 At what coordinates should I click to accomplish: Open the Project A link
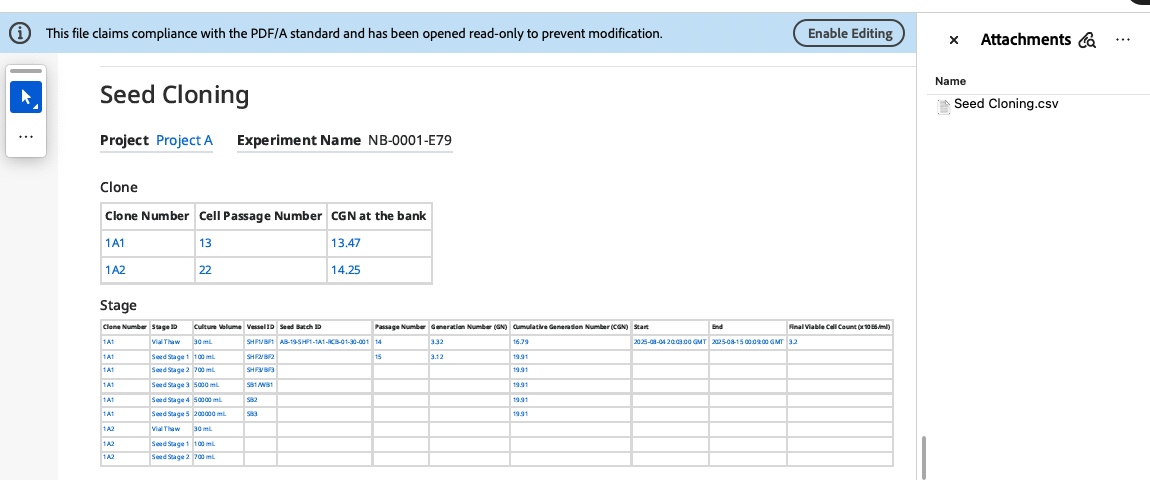pyautogui.click(x=184, y=140)
